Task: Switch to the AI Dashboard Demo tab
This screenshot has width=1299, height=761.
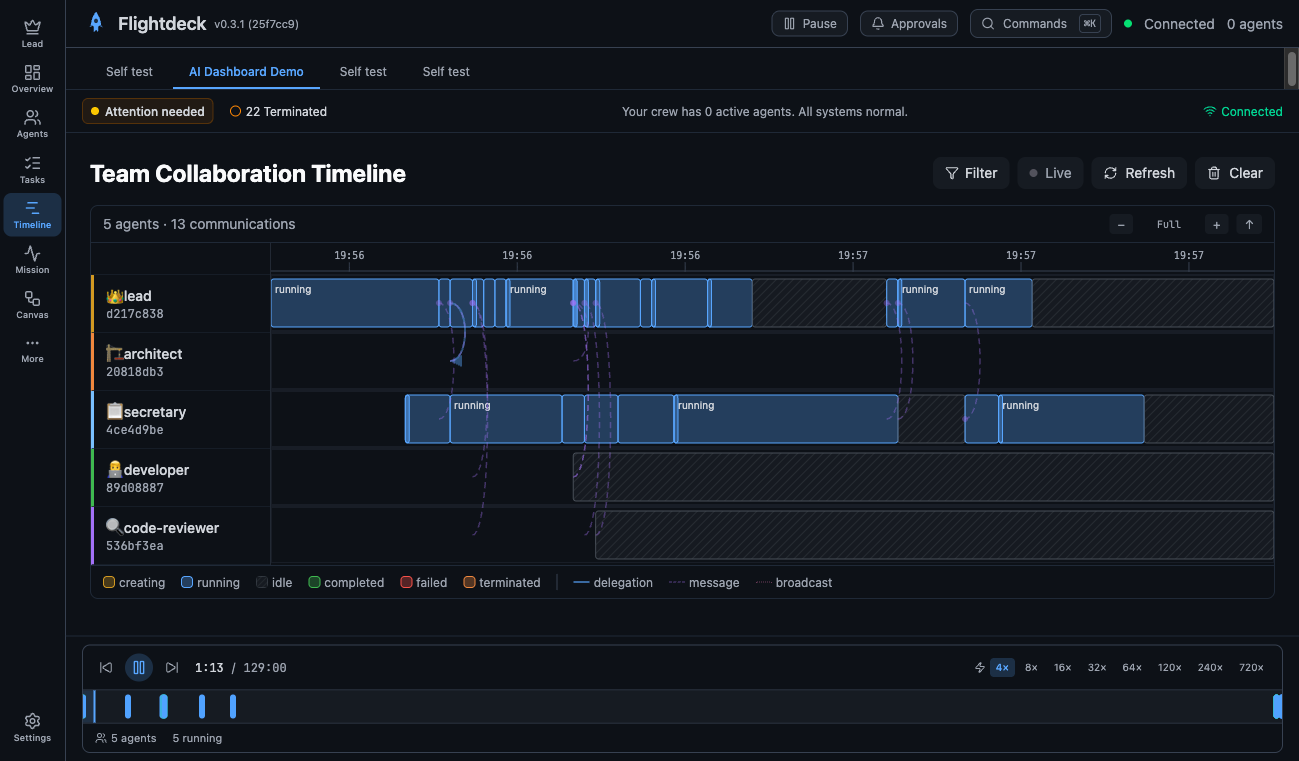Action: (245, 71)
